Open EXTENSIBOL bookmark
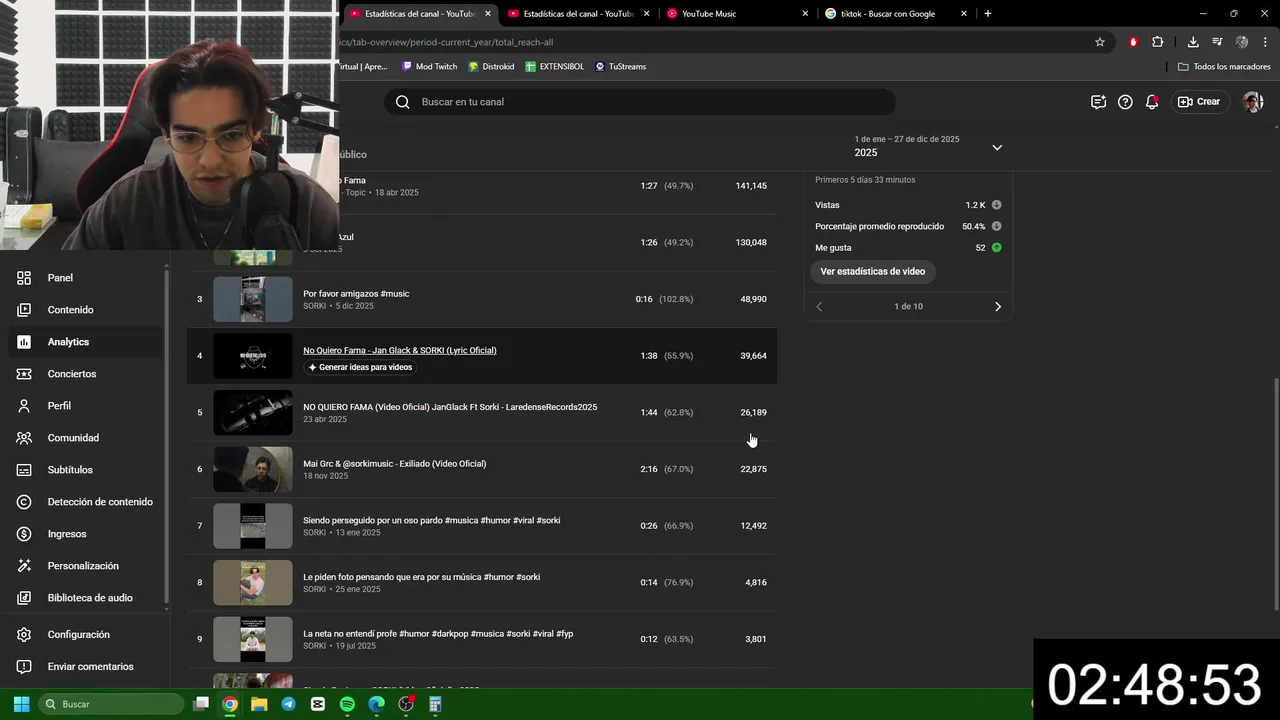The image size is (1280, 720). pyautogui.click(x=555, y=67)
